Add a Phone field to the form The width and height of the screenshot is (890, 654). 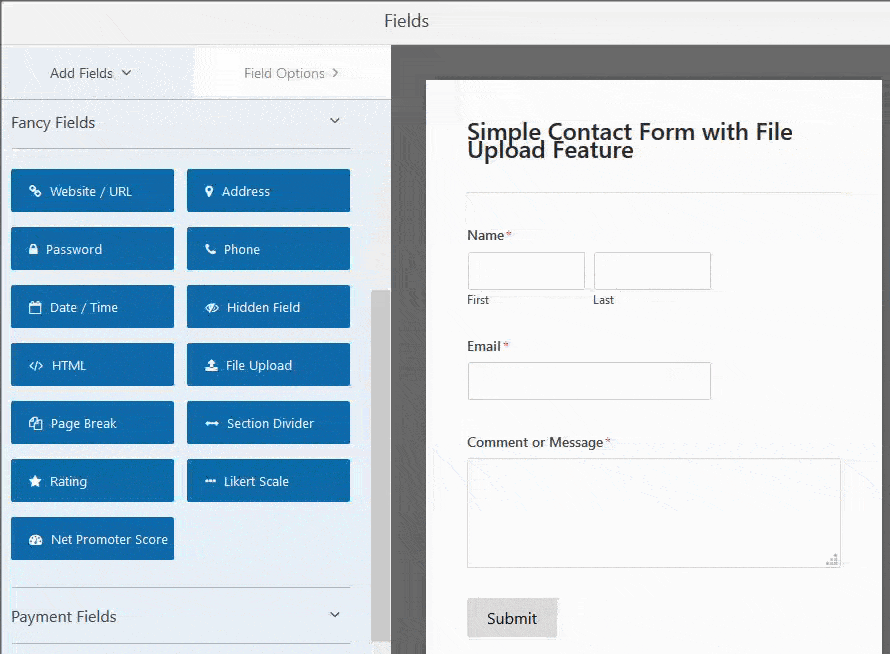tap(267, 248)
